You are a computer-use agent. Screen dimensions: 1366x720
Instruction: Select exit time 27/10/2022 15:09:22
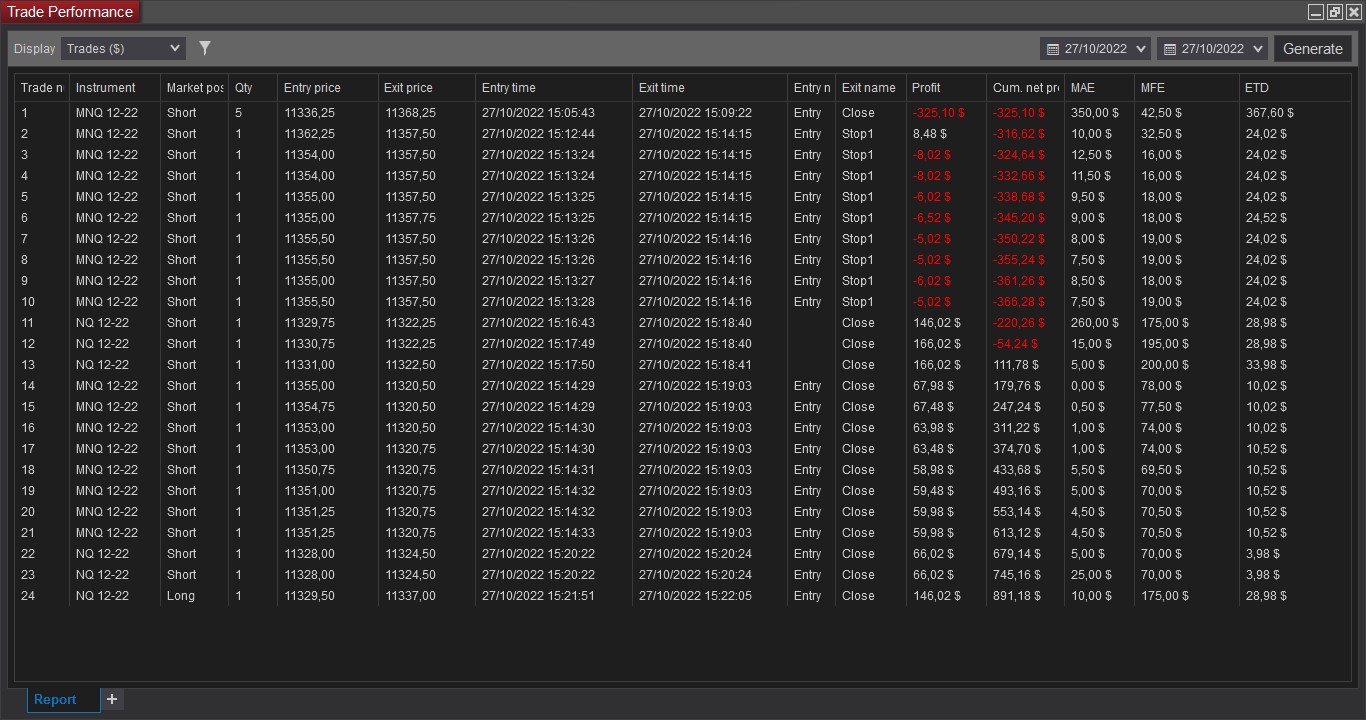click(695, 113)
